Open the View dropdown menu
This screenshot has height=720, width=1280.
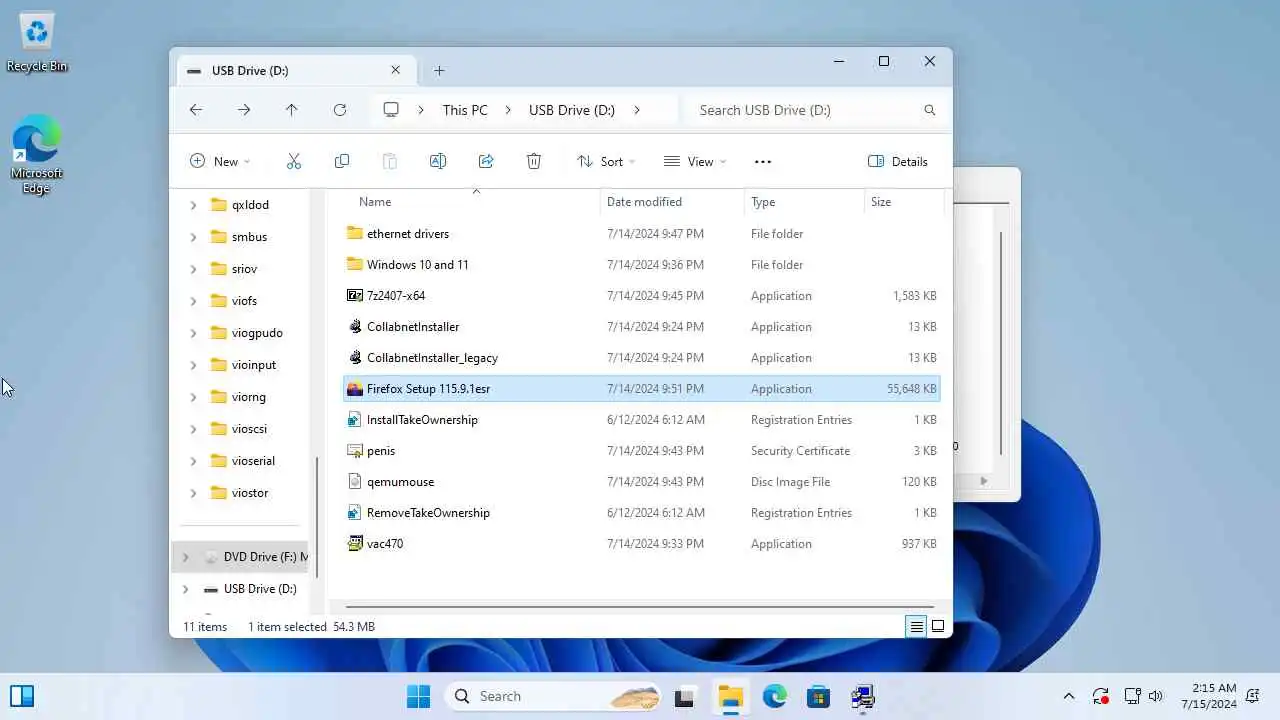(x=695, y=161)
